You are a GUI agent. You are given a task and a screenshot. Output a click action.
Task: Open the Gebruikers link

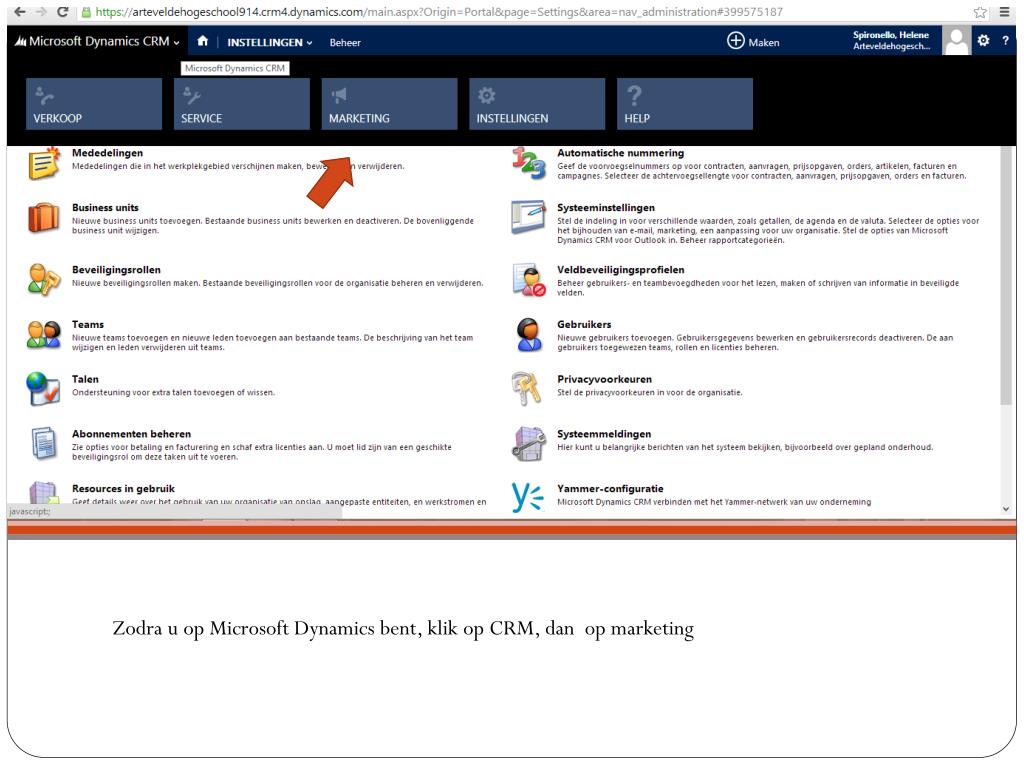[x=584, y=325]
